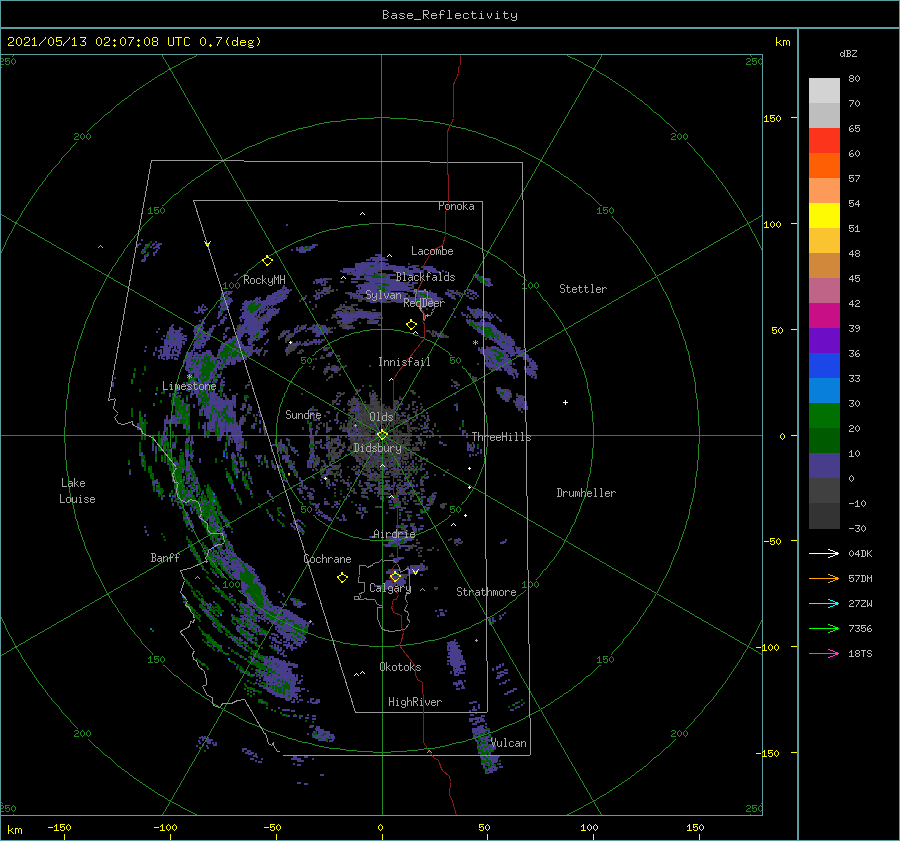Select the yellow diamond radar site marker at center
Viewport: 900px width, 841px height.
[382, 435]
